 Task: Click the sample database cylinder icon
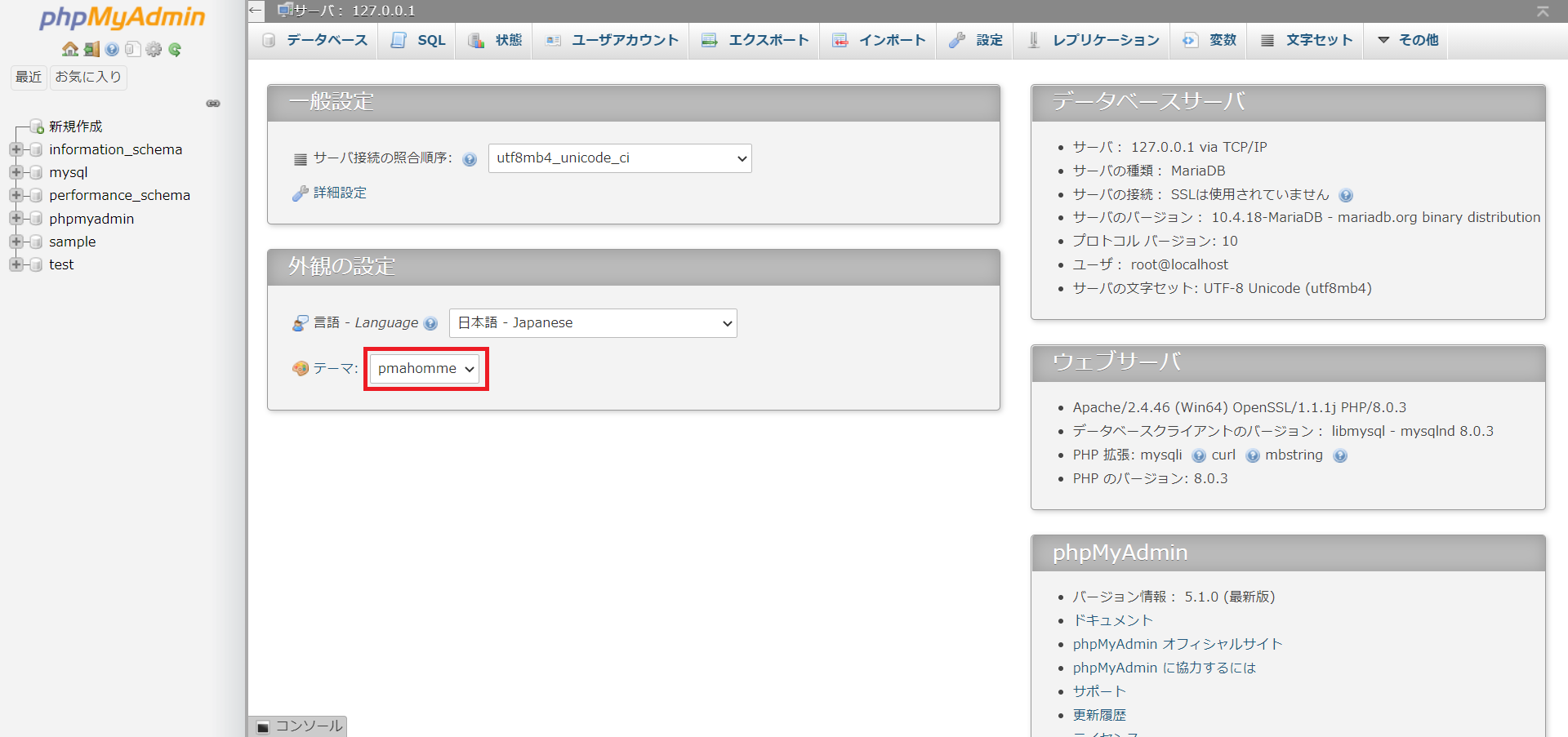pyautogui.click(x=36, y=242)
